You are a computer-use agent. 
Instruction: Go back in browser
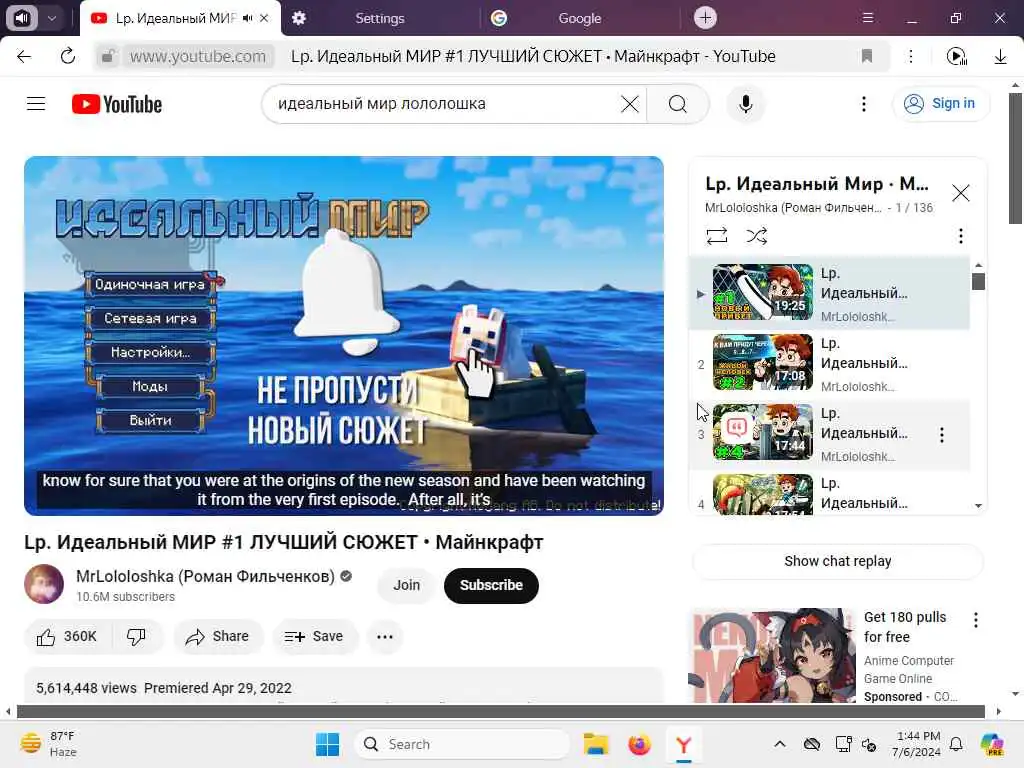24,56
